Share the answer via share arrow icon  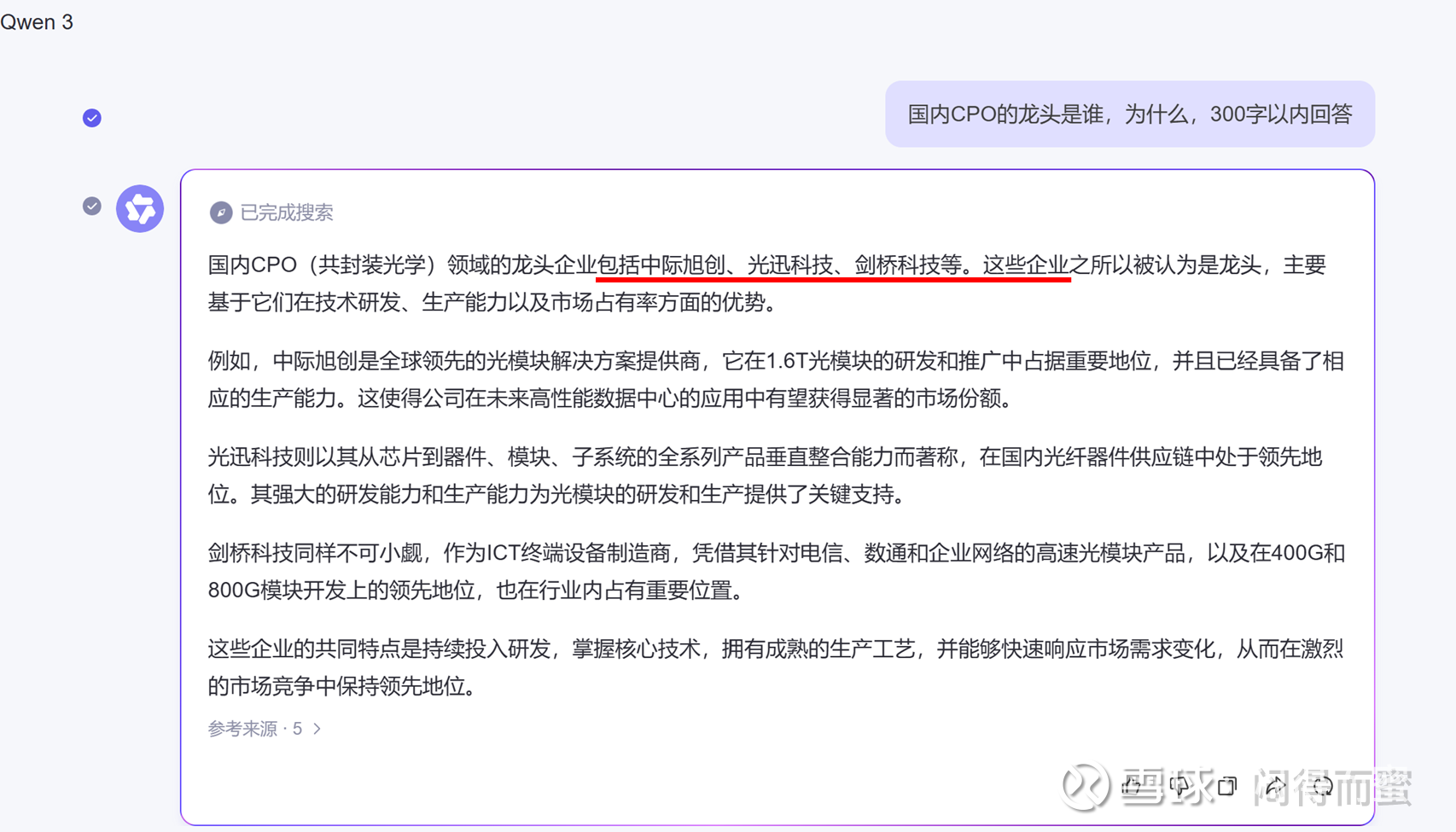pos(1275,786)
